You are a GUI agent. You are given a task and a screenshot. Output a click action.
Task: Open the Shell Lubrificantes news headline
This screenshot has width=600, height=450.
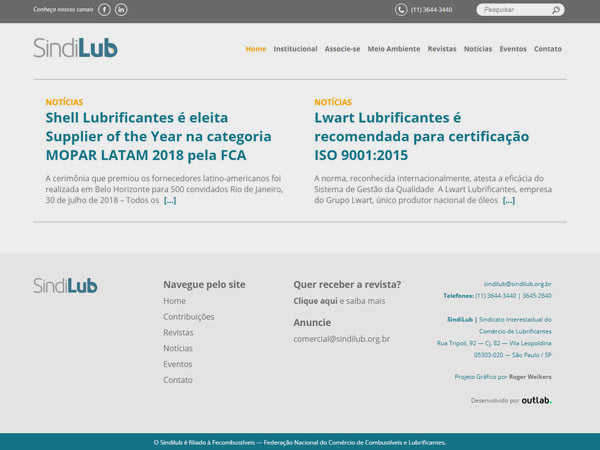point(158,136)
